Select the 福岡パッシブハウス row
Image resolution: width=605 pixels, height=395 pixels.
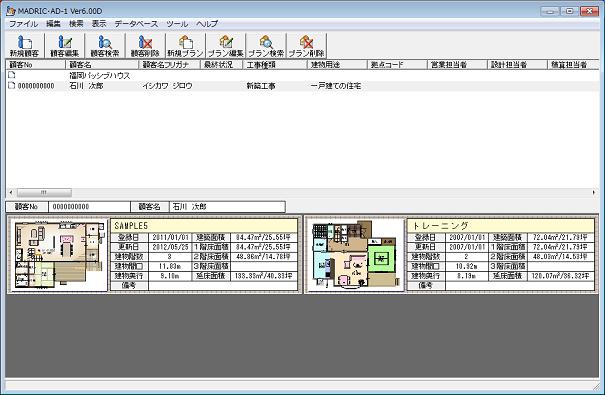point(302,76)
